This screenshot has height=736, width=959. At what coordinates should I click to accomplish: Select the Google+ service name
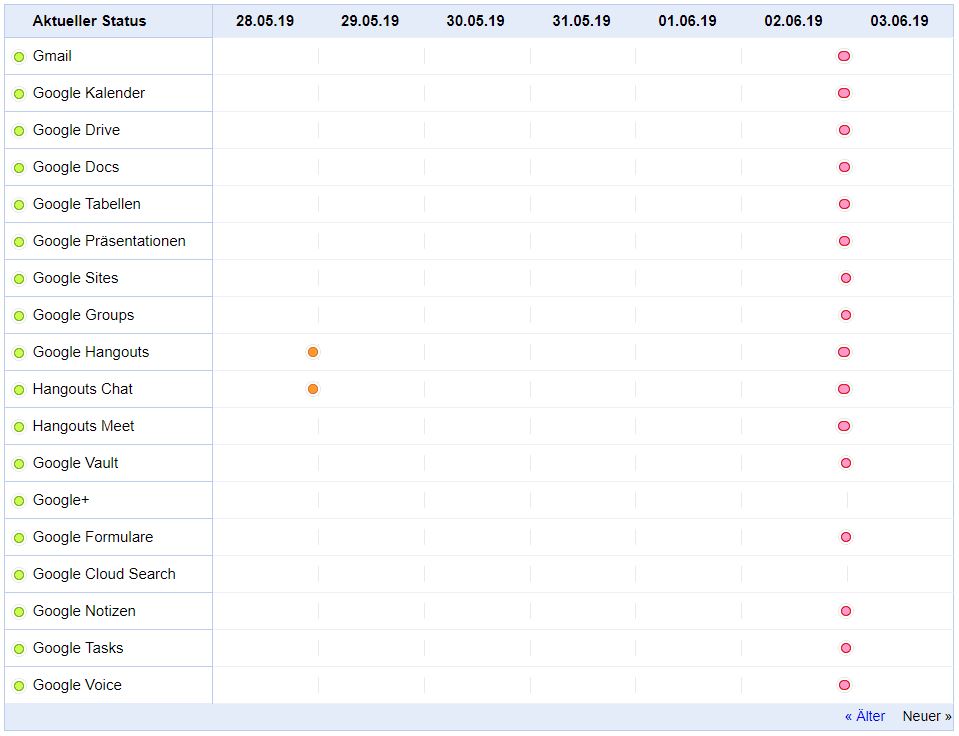pos(61,500)
